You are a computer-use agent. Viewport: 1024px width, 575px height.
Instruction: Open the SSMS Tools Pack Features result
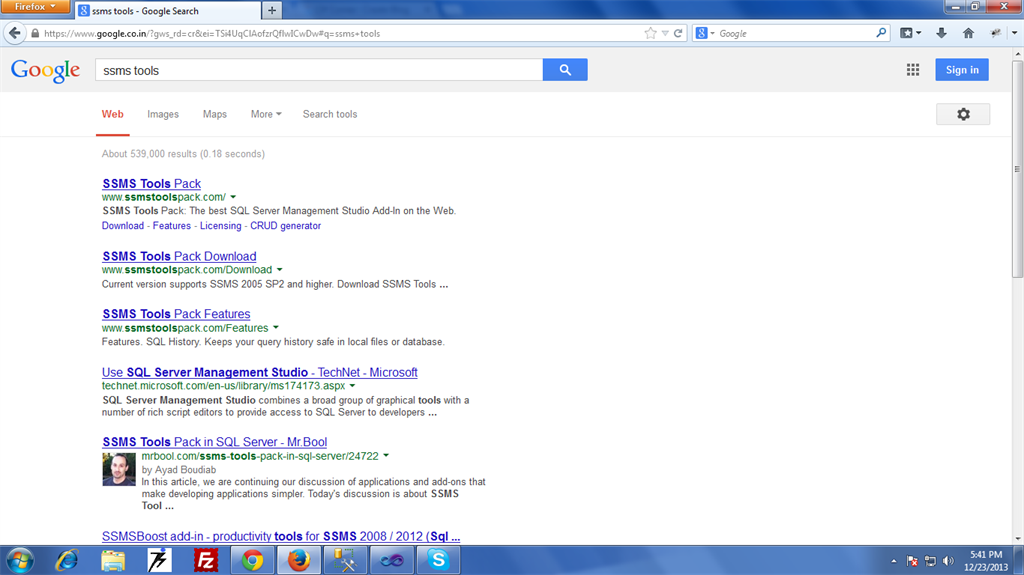point(176,314)
